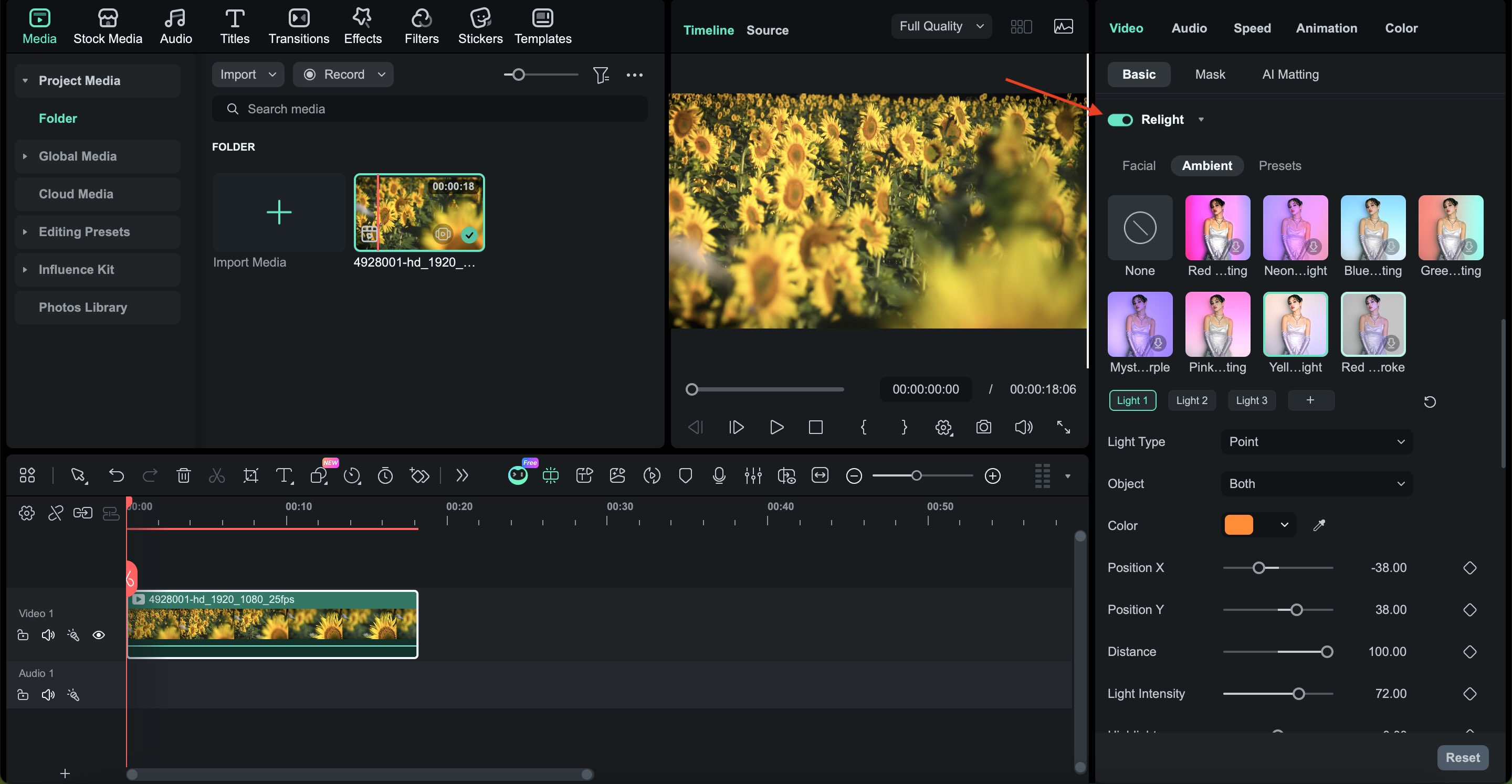Open the Mask tab
The image size is (1512, 784).
point(1210,75)
